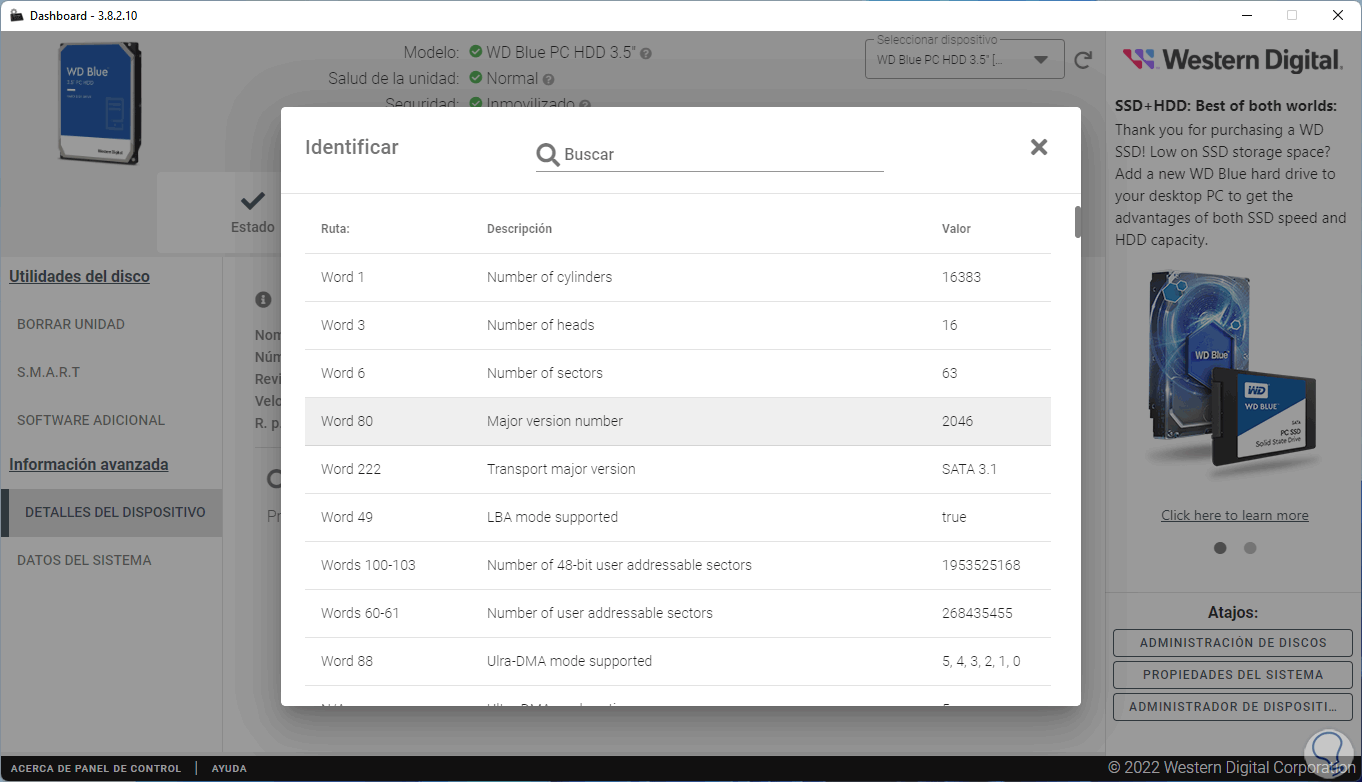1362x782 pixels.
Task: Click the AYUDA link in the footer
Action: click(x=229, y=769)
